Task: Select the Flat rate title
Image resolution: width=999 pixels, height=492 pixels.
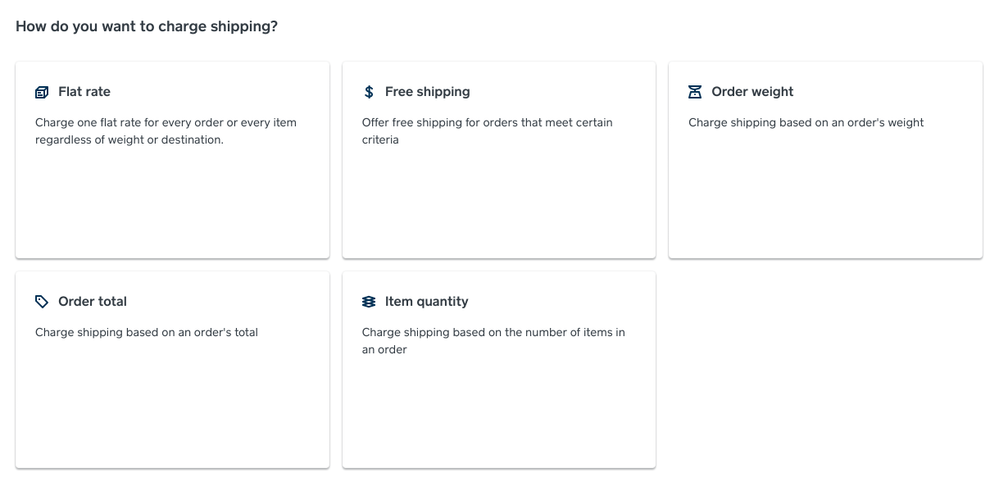Action: 84,92
